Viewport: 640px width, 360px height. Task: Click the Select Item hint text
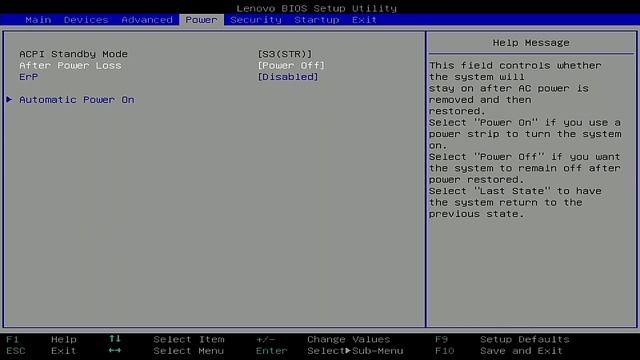pyautogui.click(x=189, y=339)
